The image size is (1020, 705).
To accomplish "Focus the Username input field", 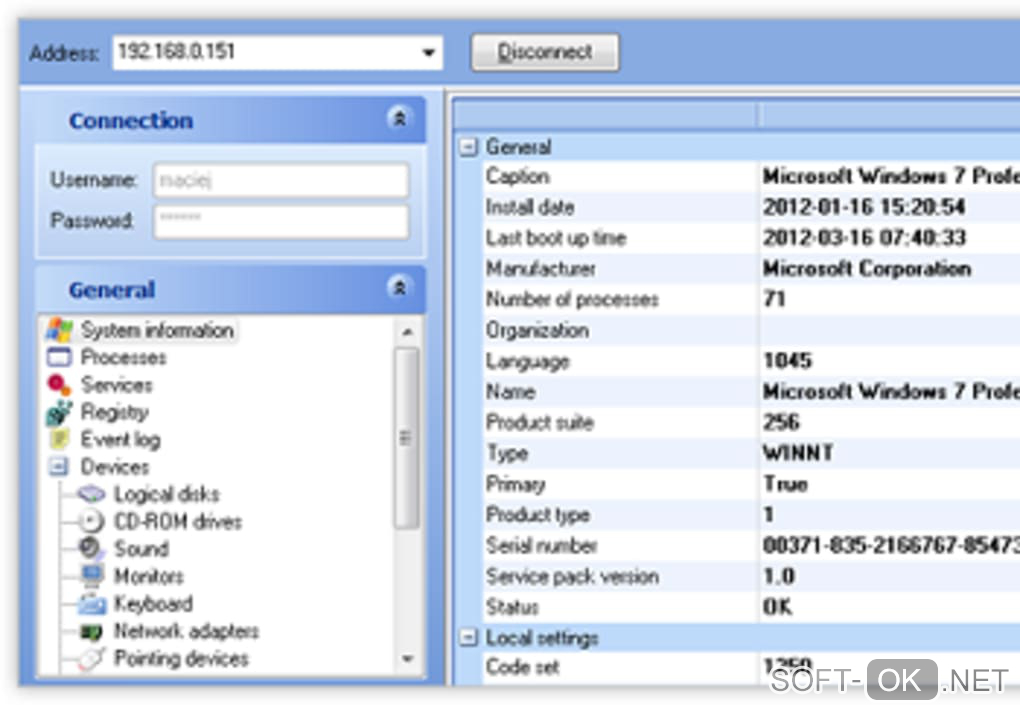I will click(281, 180).
